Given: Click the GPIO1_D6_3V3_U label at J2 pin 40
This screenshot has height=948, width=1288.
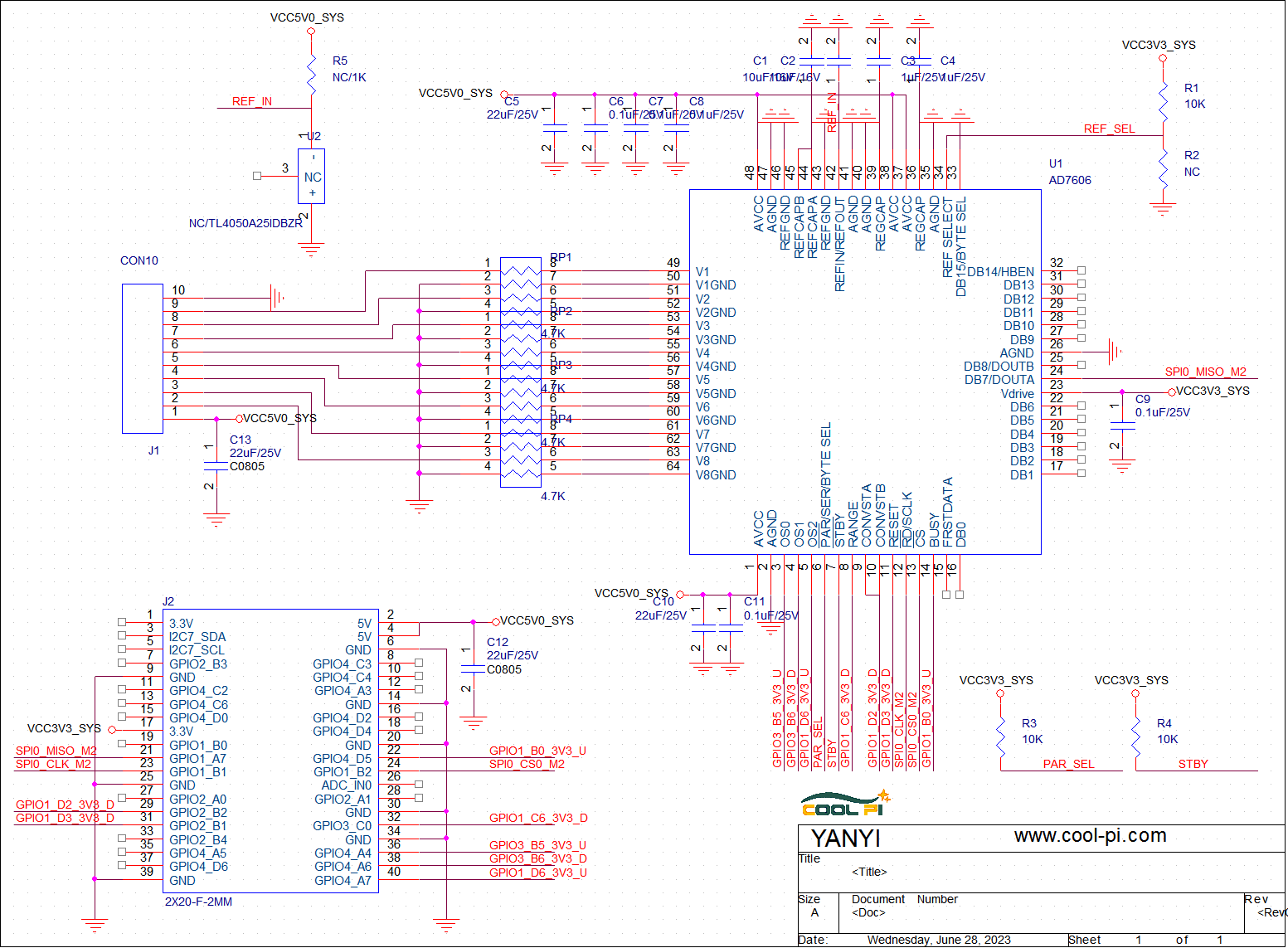Looking at the screenshot, I should click(537, 873).
